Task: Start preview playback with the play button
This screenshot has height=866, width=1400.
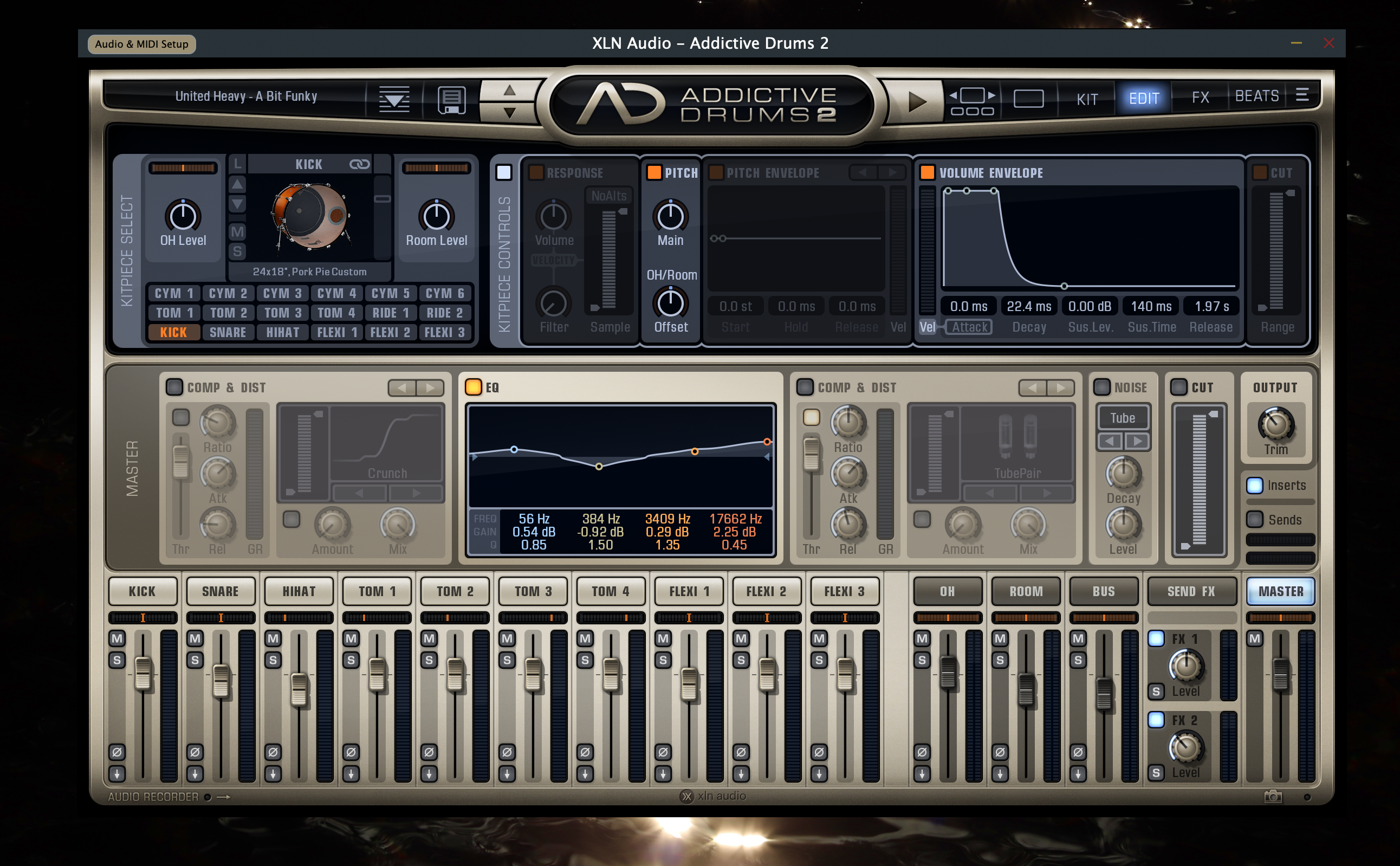Action: pos(917,101)
